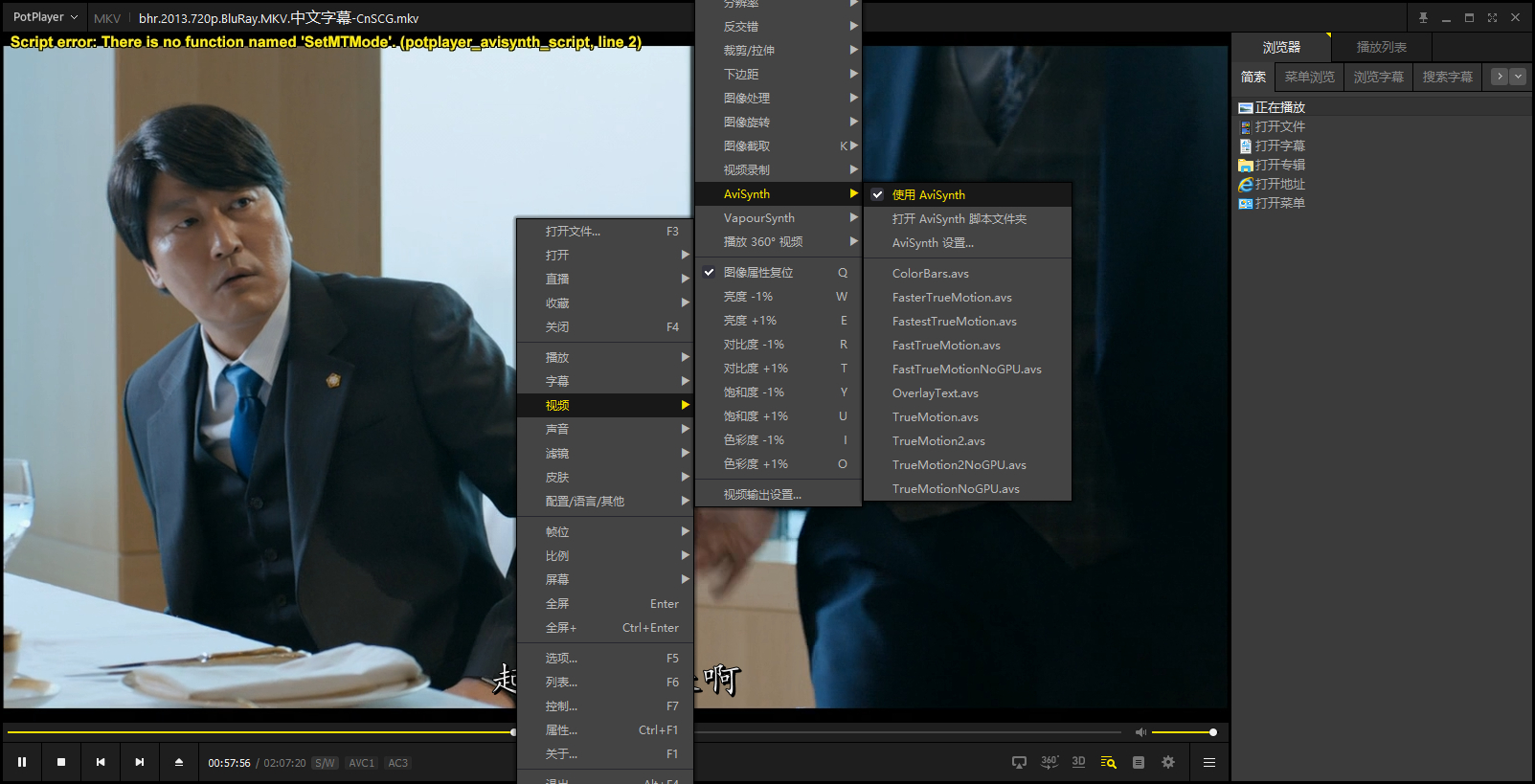Open 选项... from the context menu
This screenshot has height=784, width=1535.
click(604, 658)
